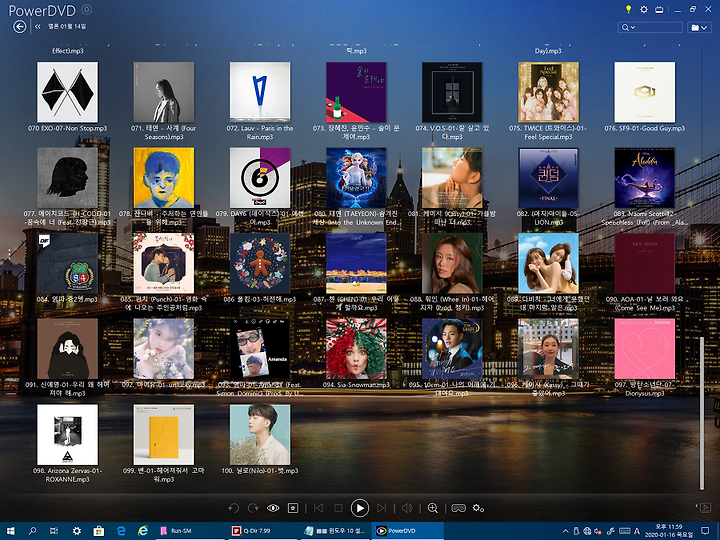Click 071 Four Seasons.mp3 file name
The image size is (720, 540).
tap(163, 132)
